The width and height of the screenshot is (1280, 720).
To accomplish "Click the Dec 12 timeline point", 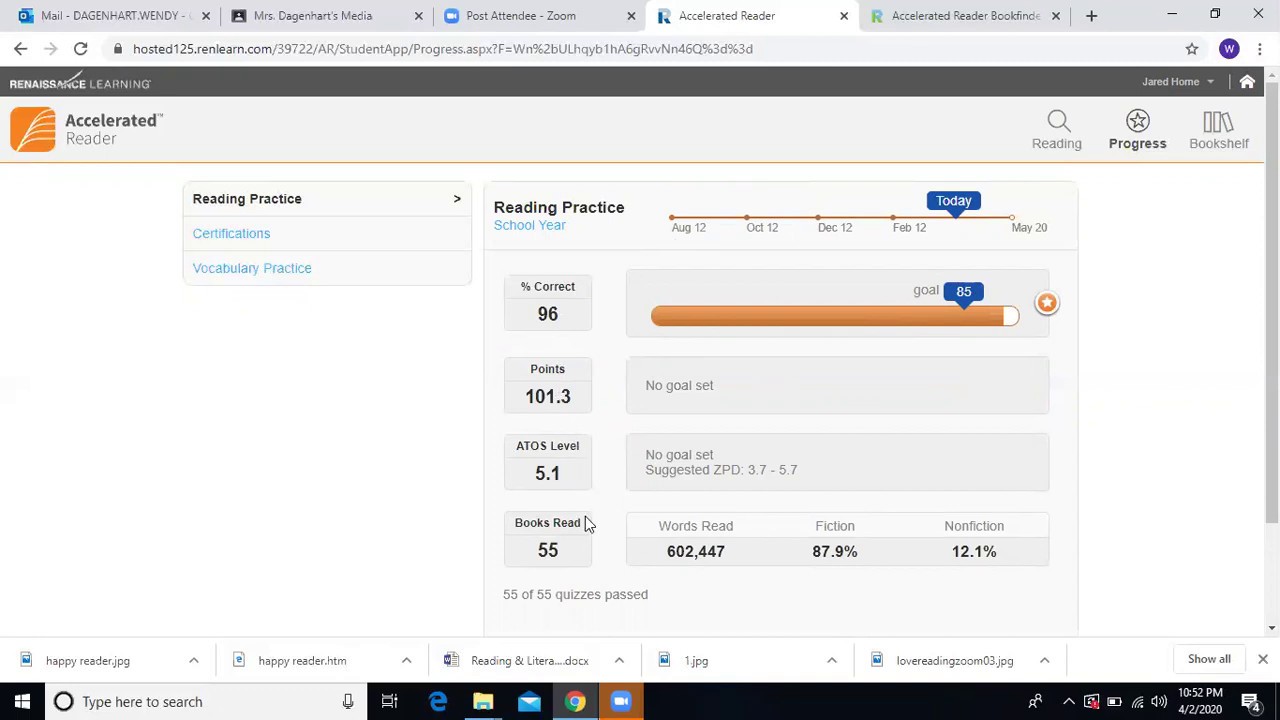I will (818, 217).
